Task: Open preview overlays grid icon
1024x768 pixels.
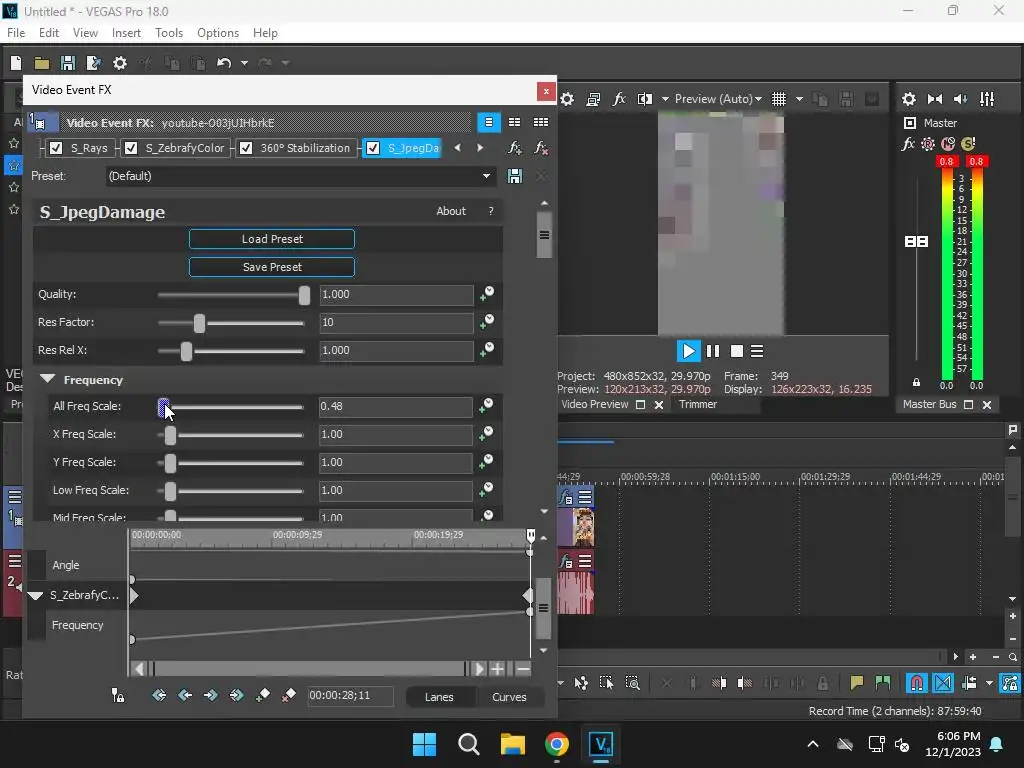Action: [779, 99]
